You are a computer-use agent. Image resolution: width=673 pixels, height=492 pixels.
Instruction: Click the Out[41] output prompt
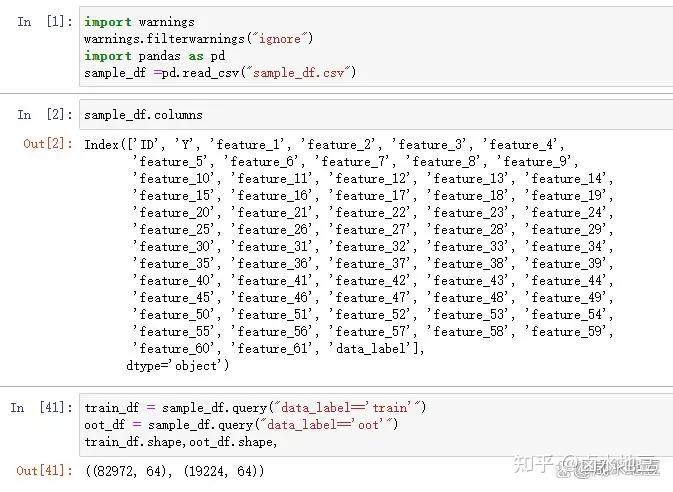(x=44, y=469)
